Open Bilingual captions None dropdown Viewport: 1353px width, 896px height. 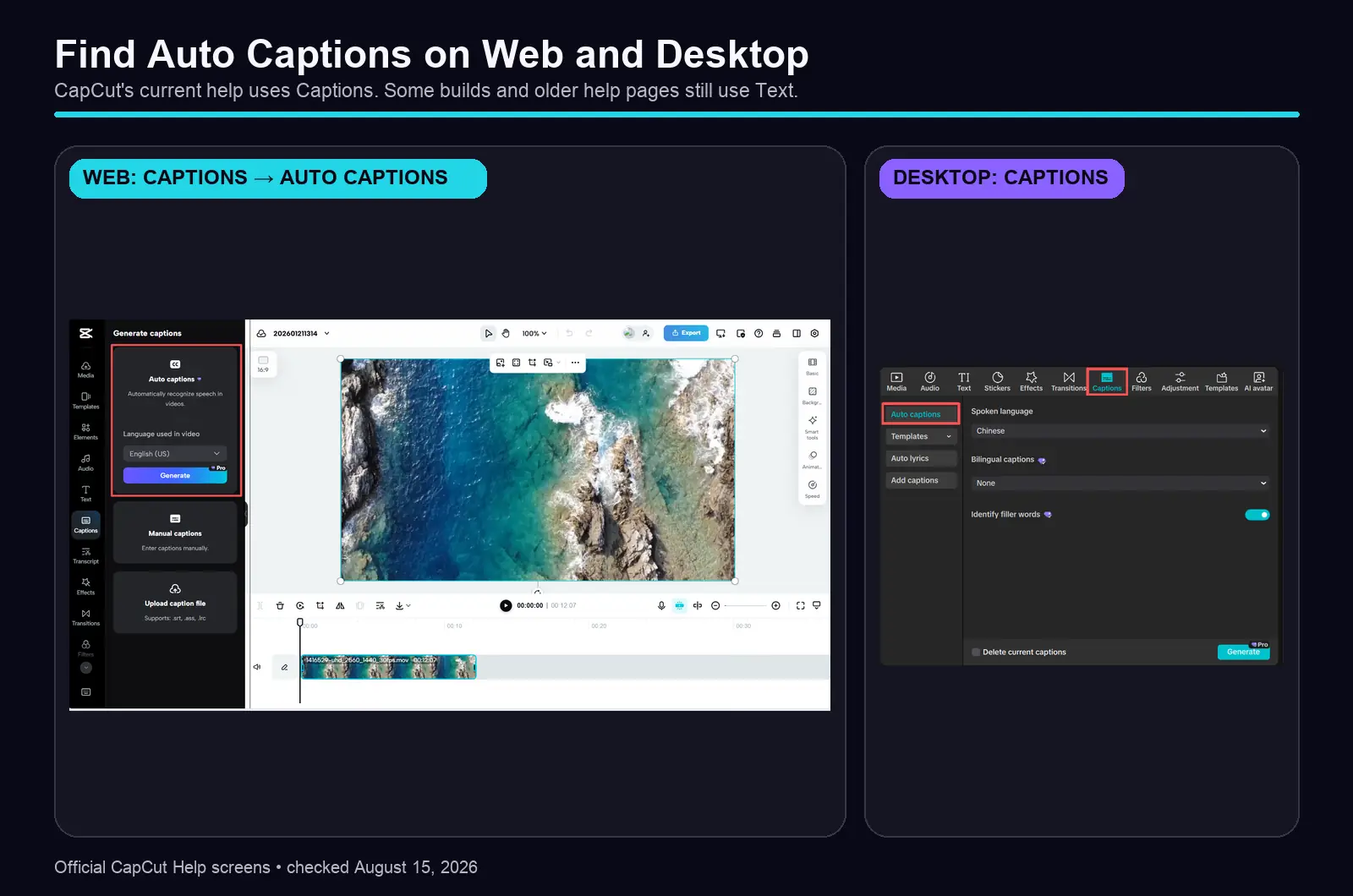coord(1121,484)
